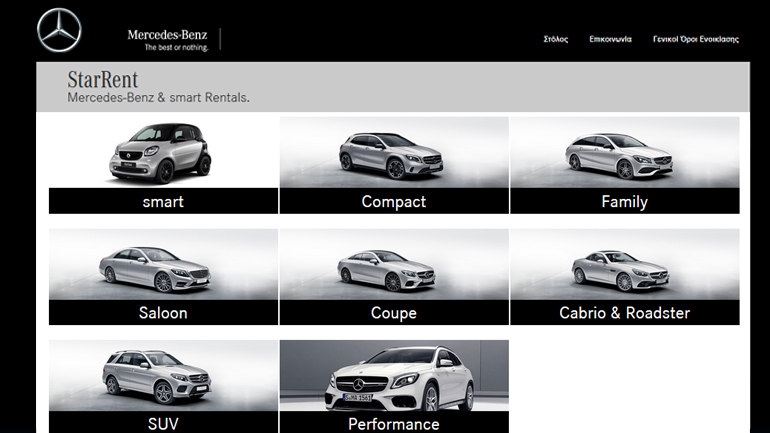This screenshot has width=770, height=433.
Task: Select the Family car thumbnail image
Action: point(625,152)
